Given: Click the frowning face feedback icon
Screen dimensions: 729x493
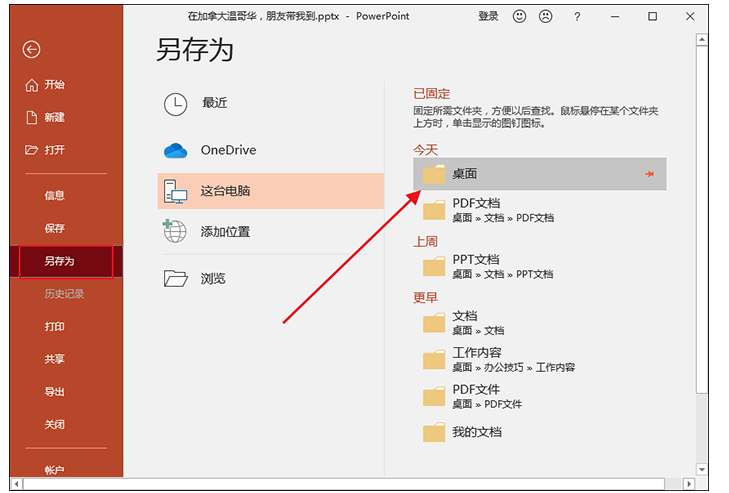Looking at the screenshot, I should (x=546, y=17).
